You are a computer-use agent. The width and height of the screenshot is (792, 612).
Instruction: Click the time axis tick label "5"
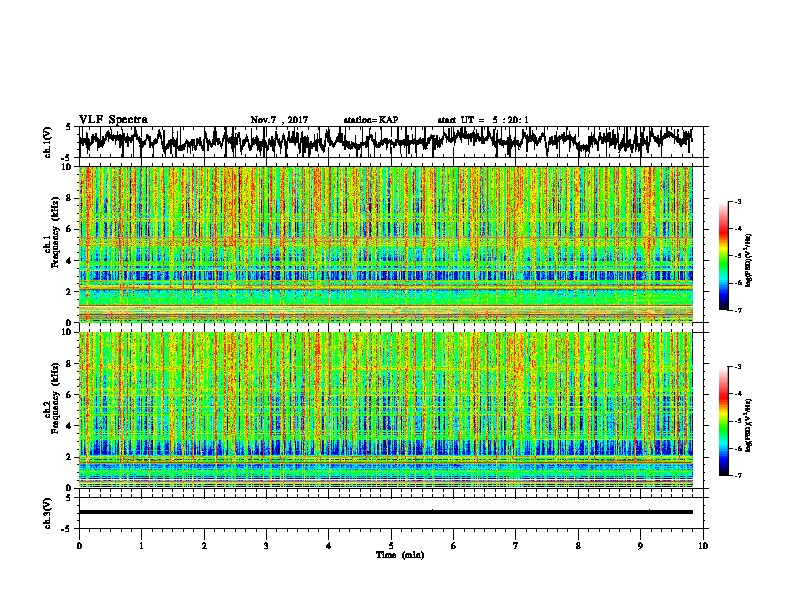pyautogui.click(x=391, y=545)
